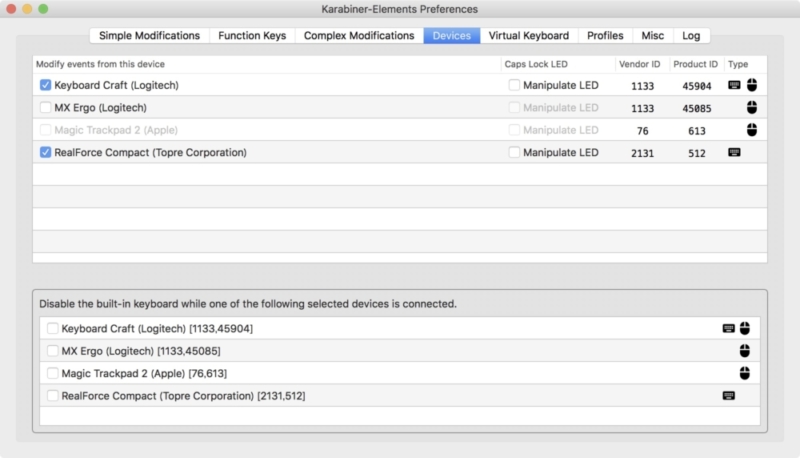Enable Manipulate LED for Keyboard Craft
Viewport: 800px width, 458px height.
[x=514, y=85]
